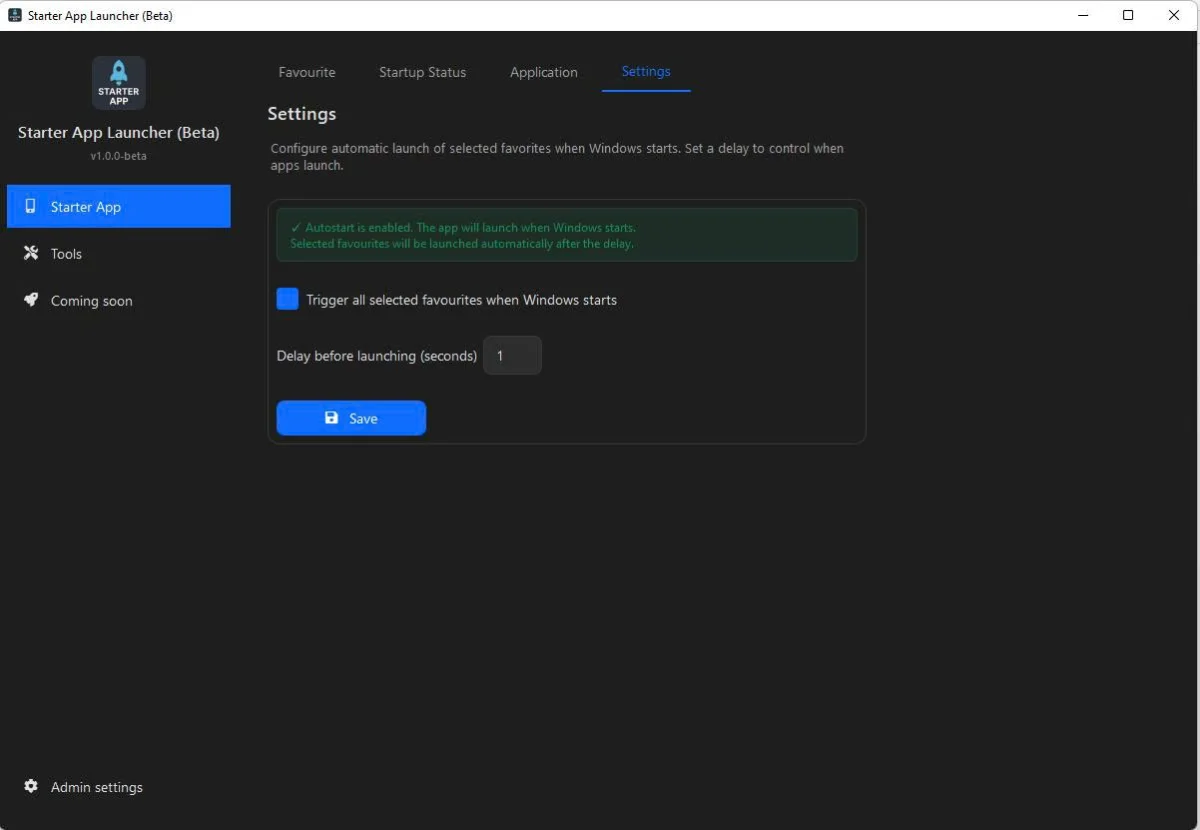1200x830 pixels.
Task: Click the v1.0.0-beta version label
Action: coord(118,155)
